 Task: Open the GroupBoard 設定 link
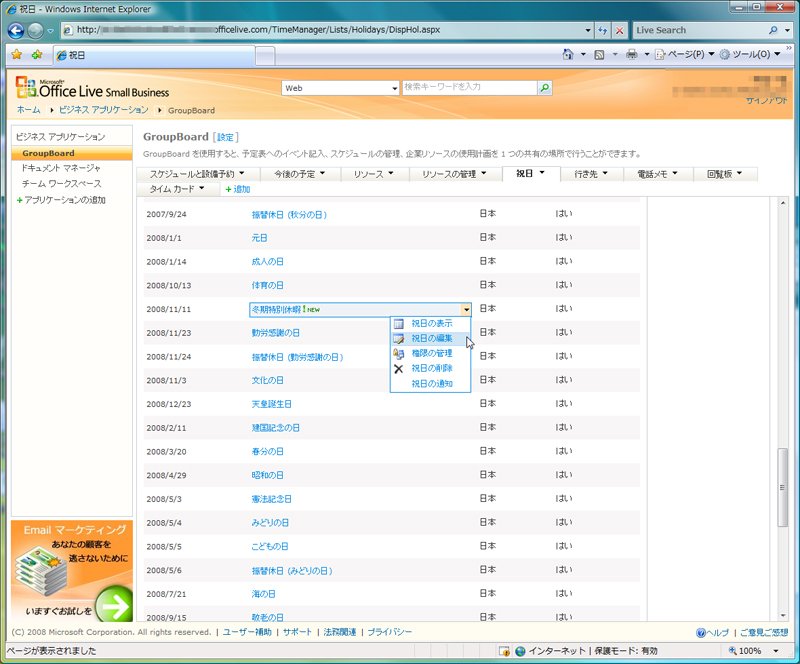pos(225,137)
